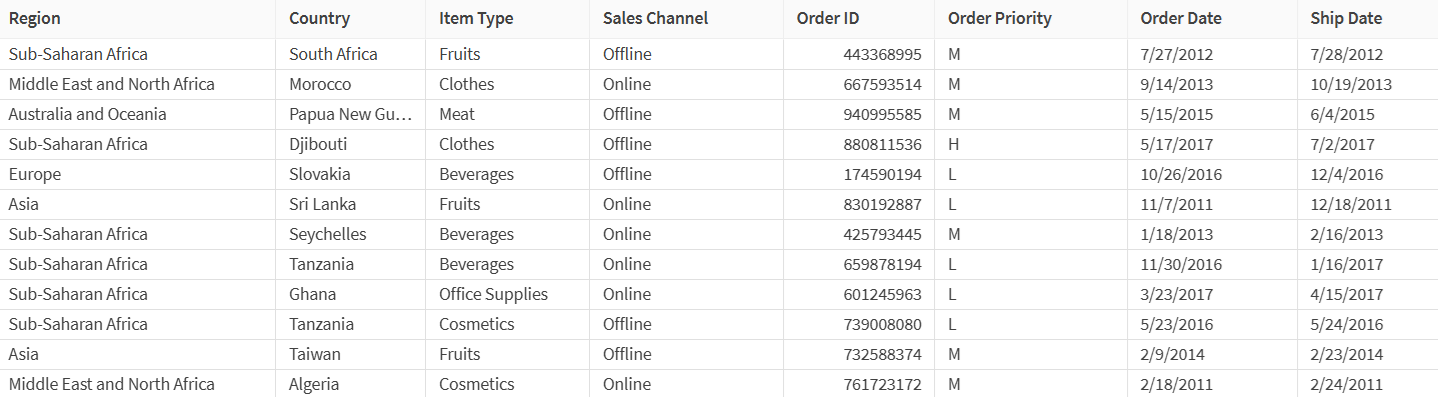Screen dimensions: 1438x397
Task: Select the Order Priority column header
Action: tap(1031, 18)
